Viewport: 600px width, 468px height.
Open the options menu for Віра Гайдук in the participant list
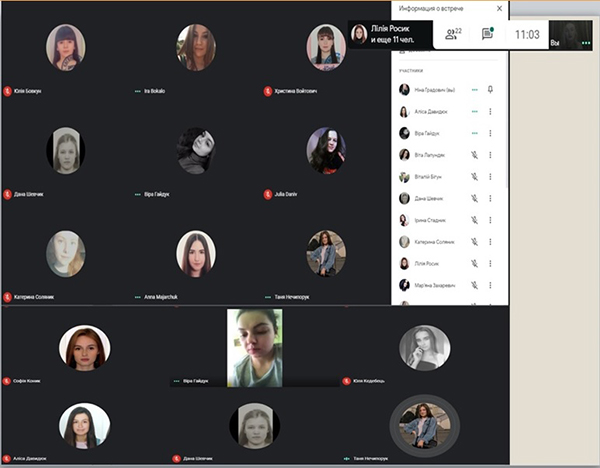coord(490,133)
